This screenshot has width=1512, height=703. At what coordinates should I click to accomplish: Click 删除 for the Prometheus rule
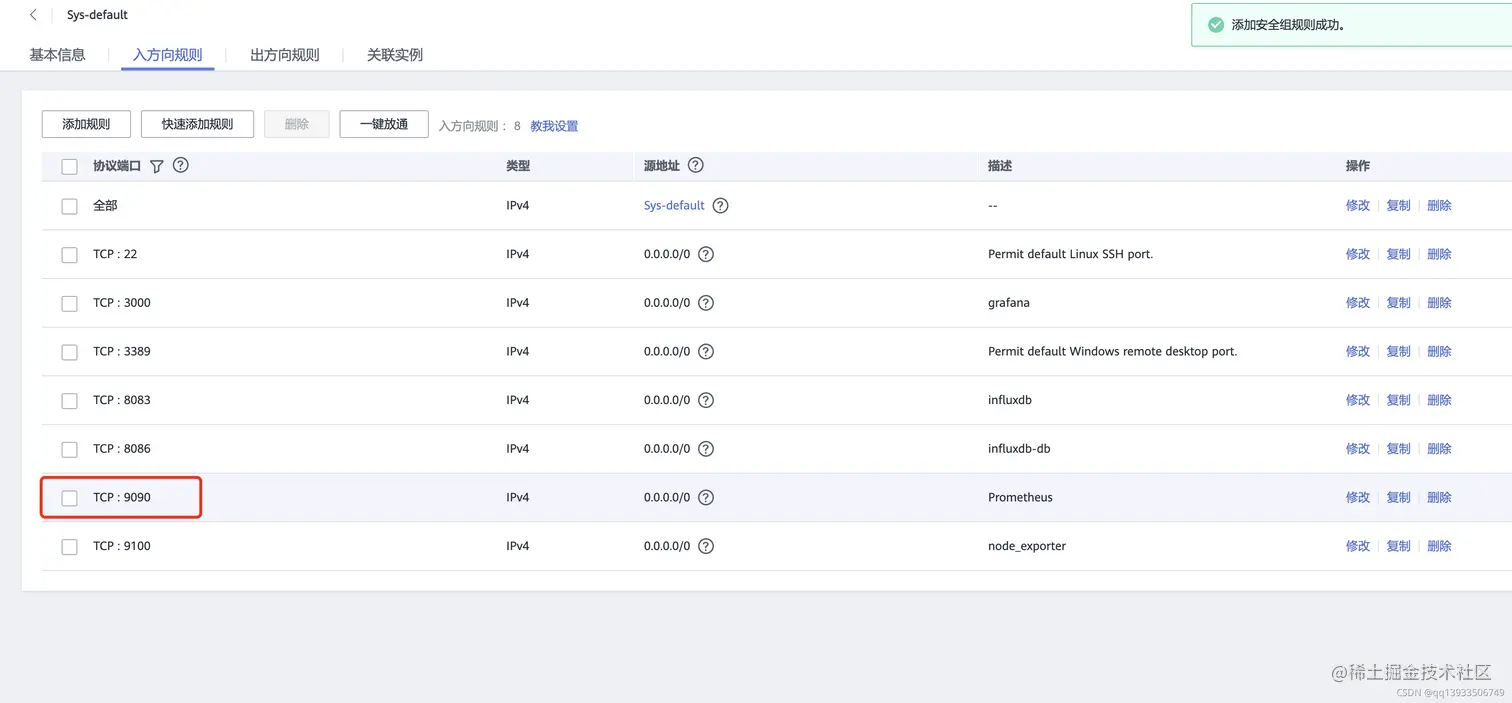click(x=1439, y=497)
